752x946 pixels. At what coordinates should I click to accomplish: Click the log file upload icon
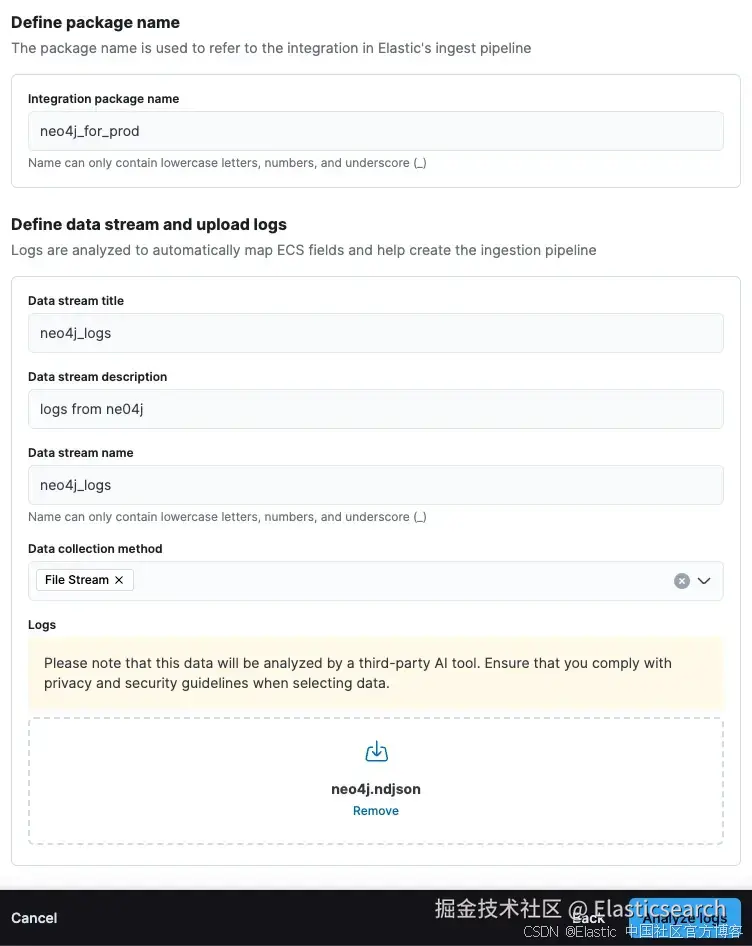tap(376, 752)
